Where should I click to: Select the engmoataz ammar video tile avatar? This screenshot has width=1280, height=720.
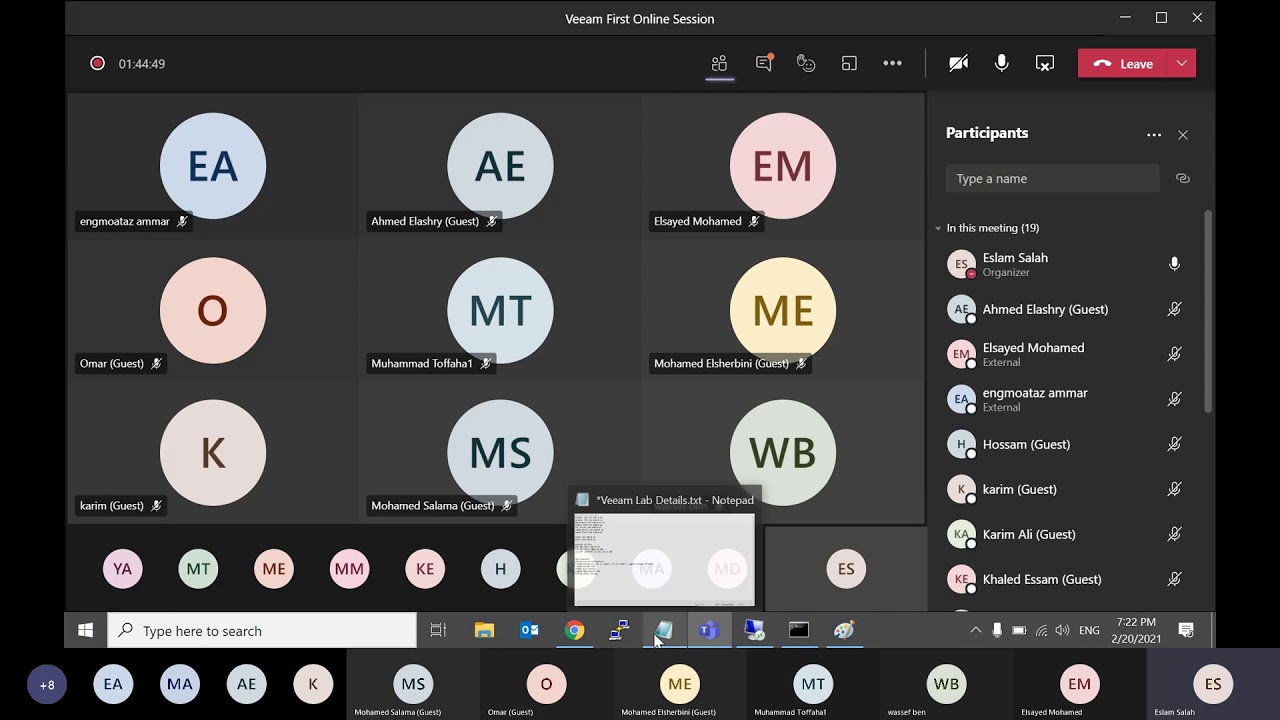click(213, 166)
